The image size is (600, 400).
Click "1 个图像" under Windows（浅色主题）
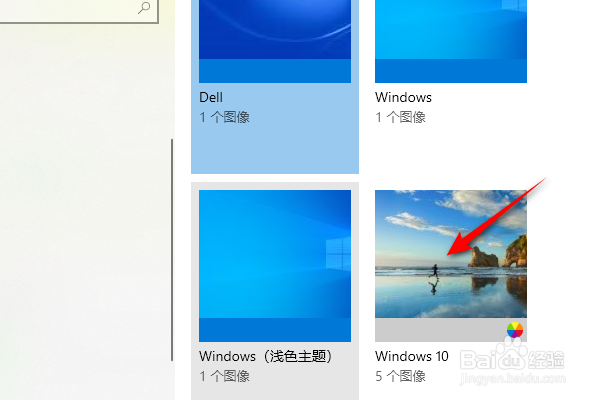point(224,376)
